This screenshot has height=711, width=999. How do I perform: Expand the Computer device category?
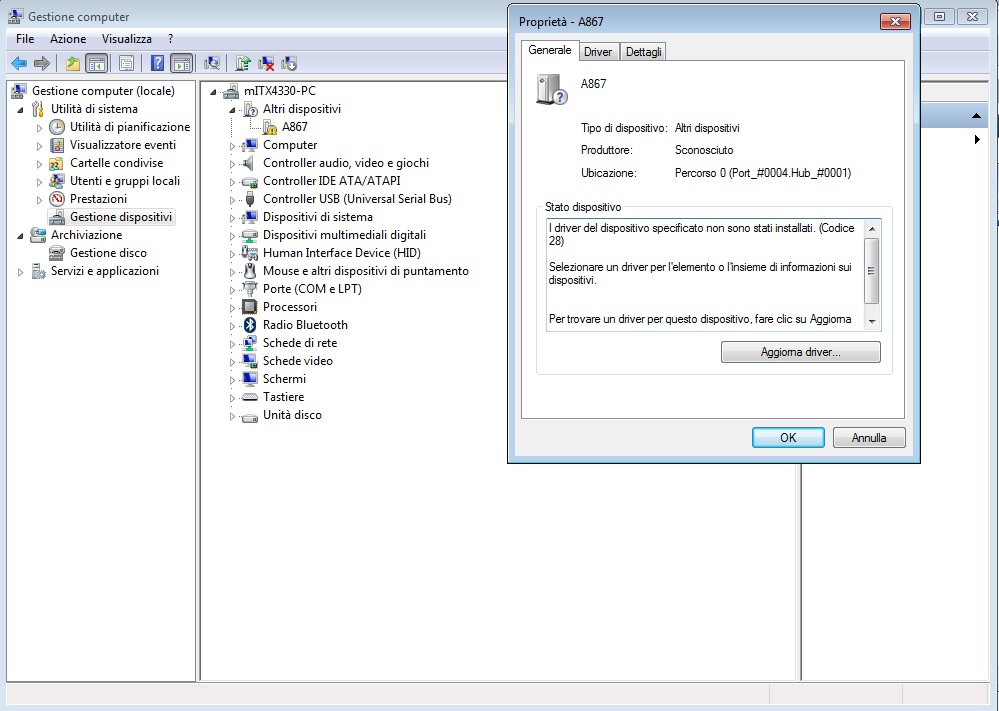(233, 146)
